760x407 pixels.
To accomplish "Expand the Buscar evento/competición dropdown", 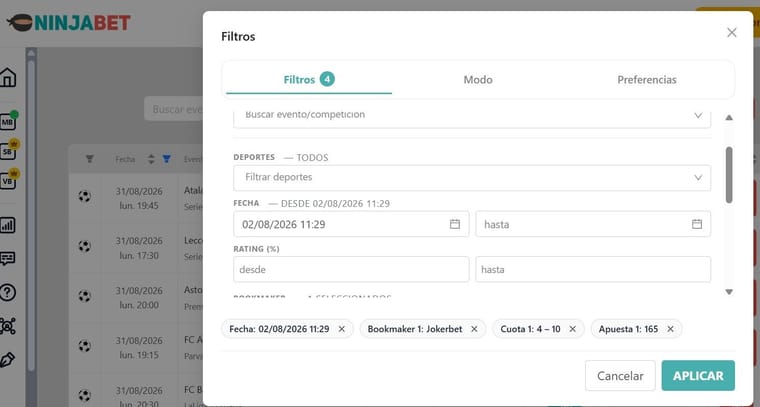I will (x=472, y=116).
